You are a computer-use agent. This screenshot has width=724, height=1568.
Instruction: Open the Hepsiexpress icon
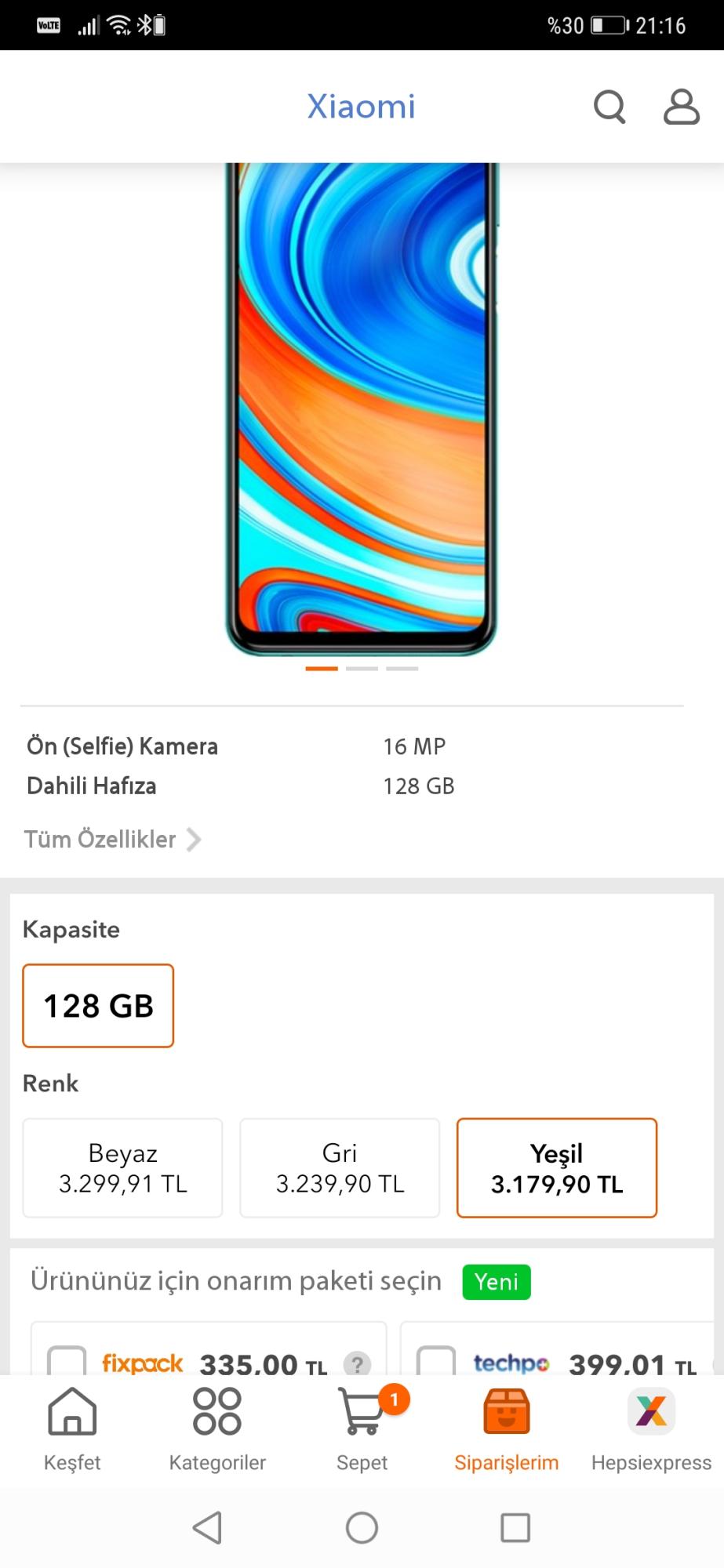651,1411
